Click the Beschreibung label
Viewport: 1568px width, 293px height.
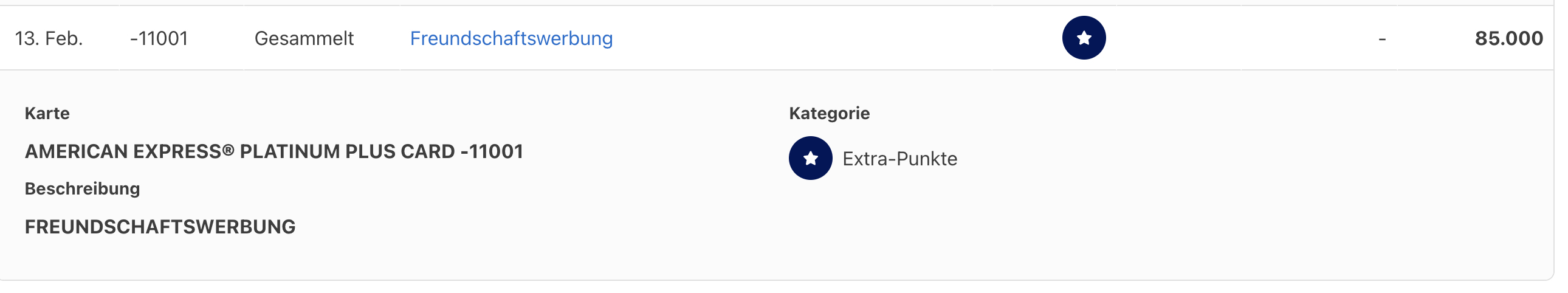[x=82, y=189]
